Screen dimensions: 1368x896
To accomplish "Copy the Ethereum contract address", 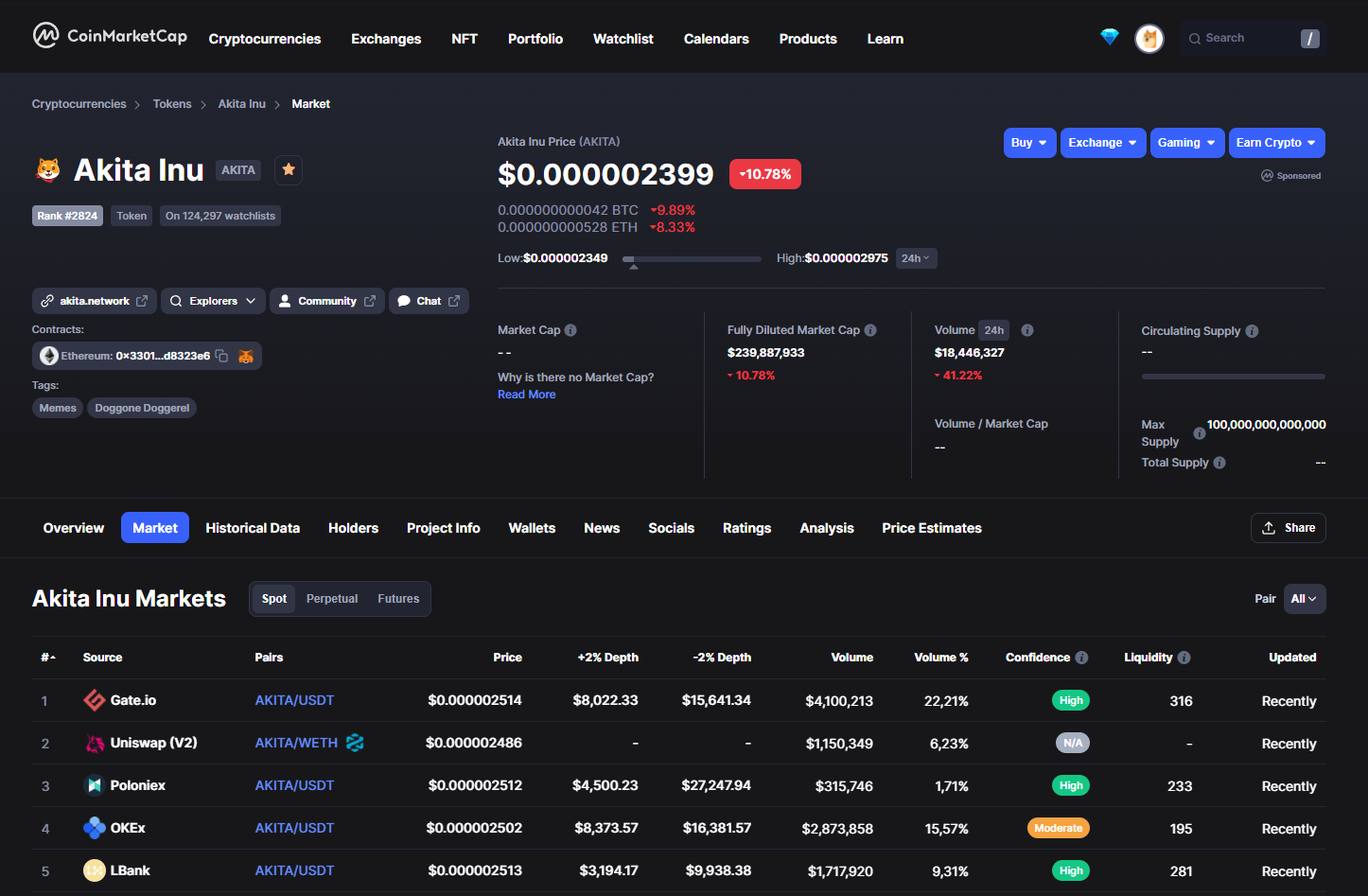I will coord(221,356).
